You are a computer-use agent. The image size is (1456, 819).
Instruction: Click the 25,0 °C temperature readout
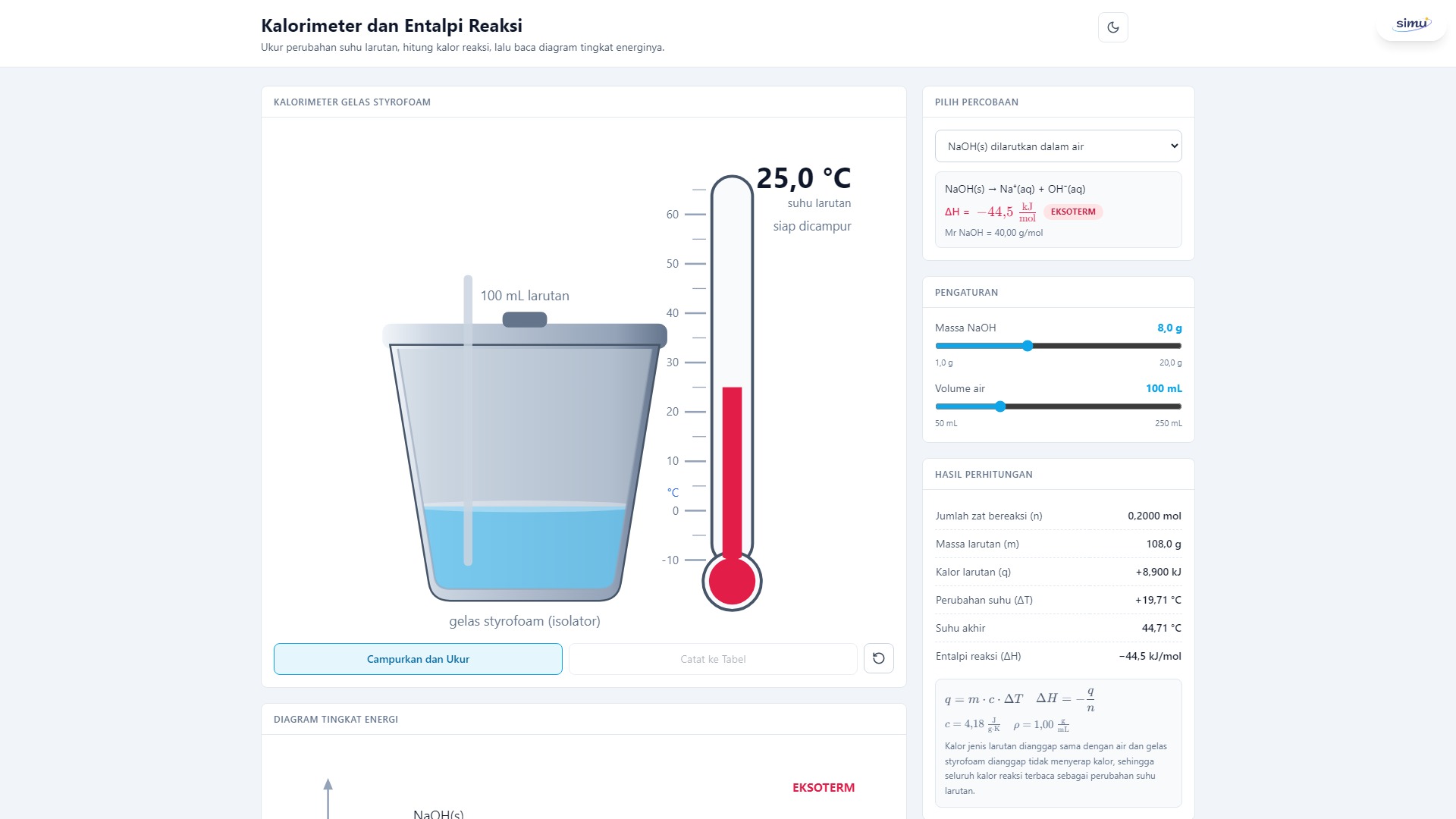click(x=804, y=178)
